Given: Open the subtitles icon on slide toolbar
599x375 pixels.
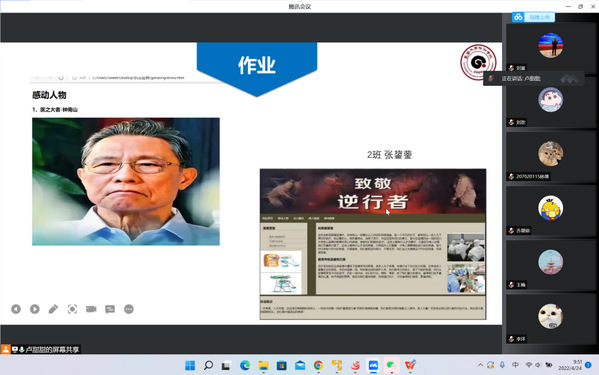Looking at the screenshot, I should click(x=110, y=309).
